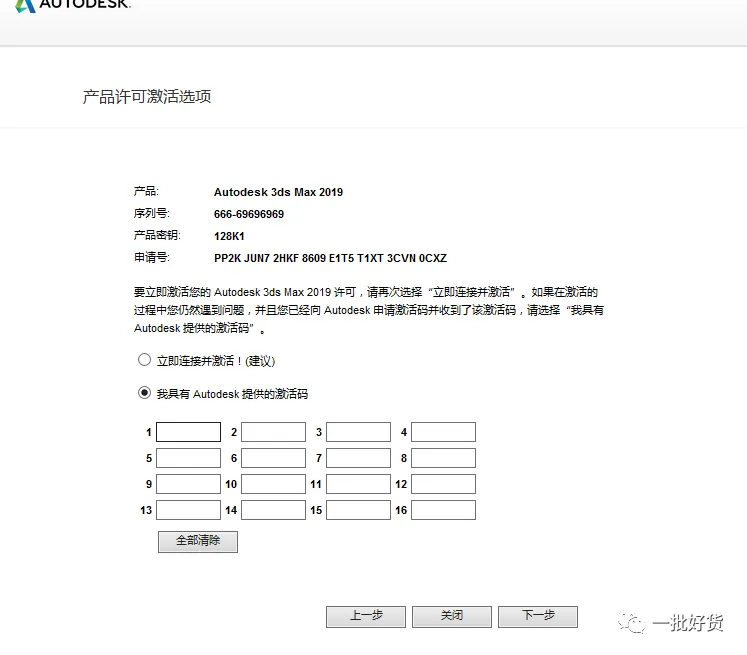Viewport: 747px width, 655px height.
Task: Click the request code PP2K JUN7 text
Action: point(330,258)
